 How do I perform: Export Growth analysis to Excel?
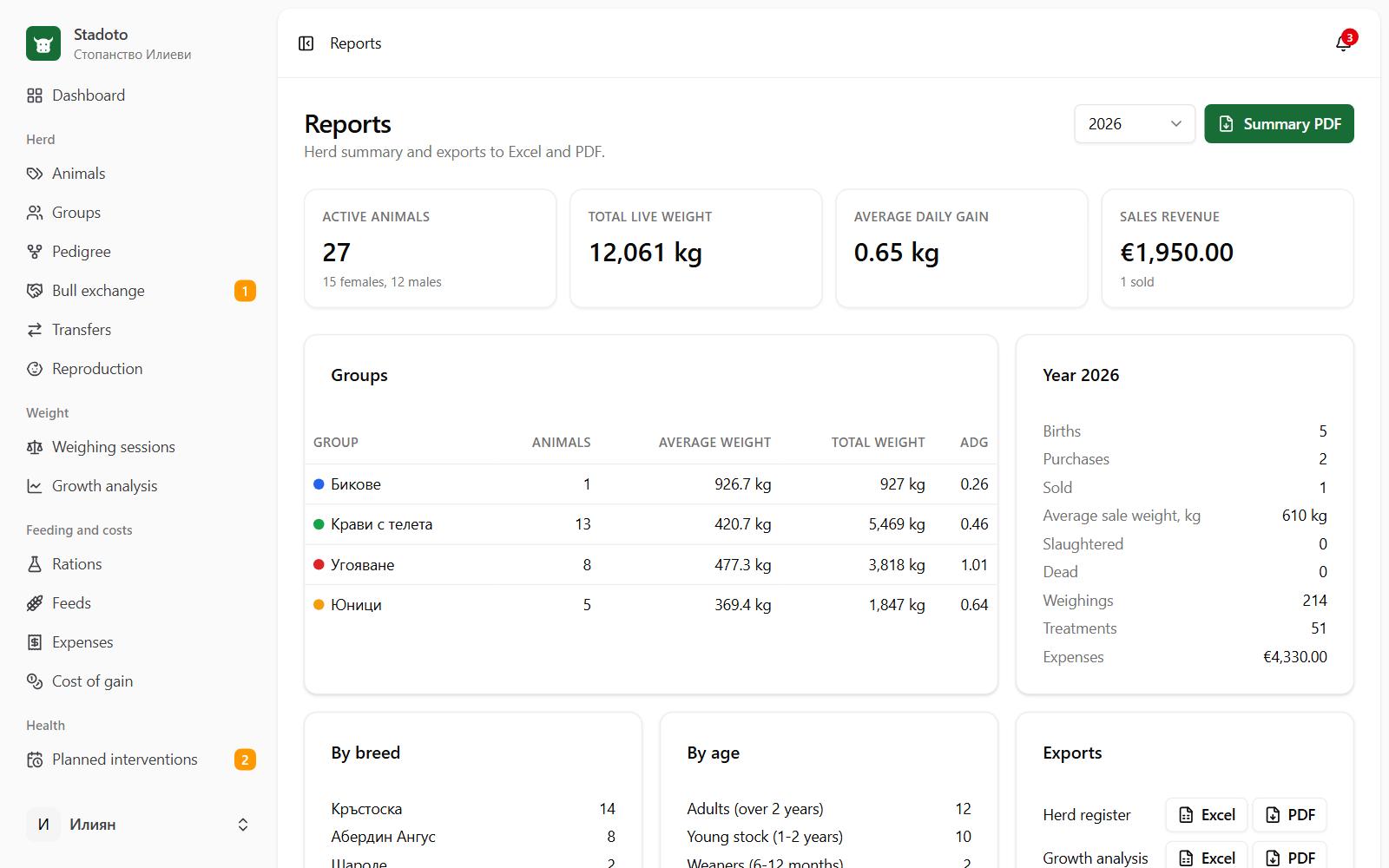(1207, 858)
